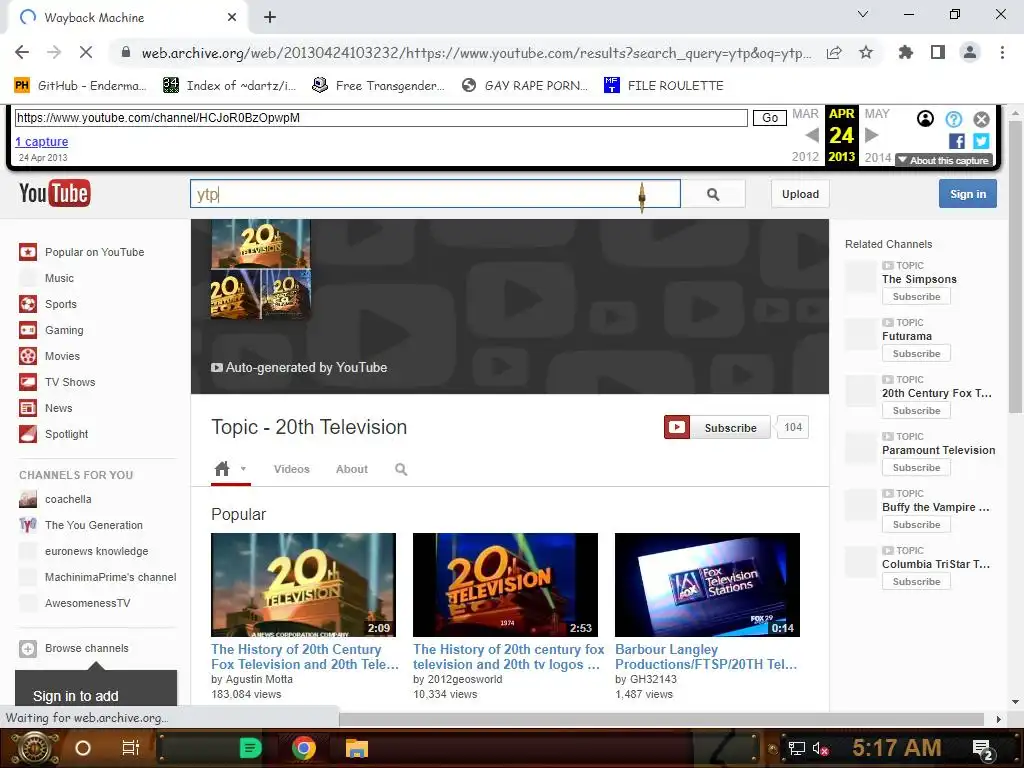The width and height of the screenshot is (1024, 768).
Task: Open Chrome from the taskbar
Action: pyautogui.click(x=303, y=748)
